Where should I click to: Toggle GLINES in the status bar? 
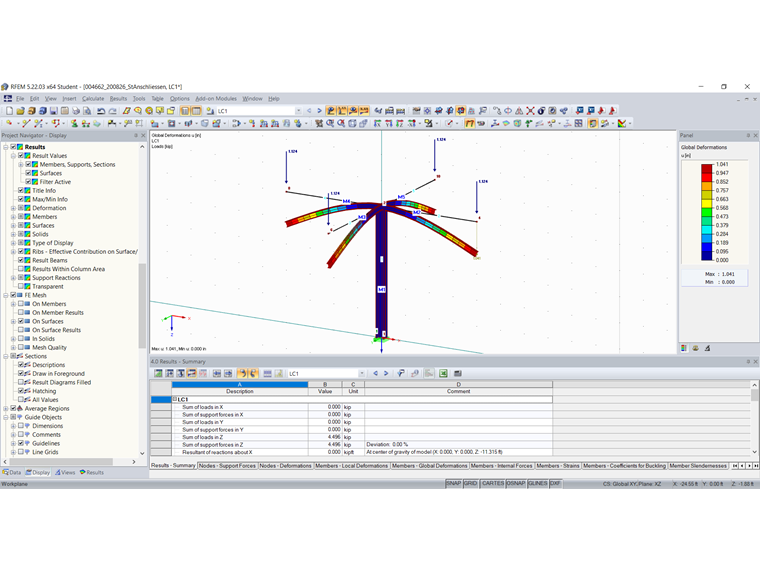pos(538,484)
